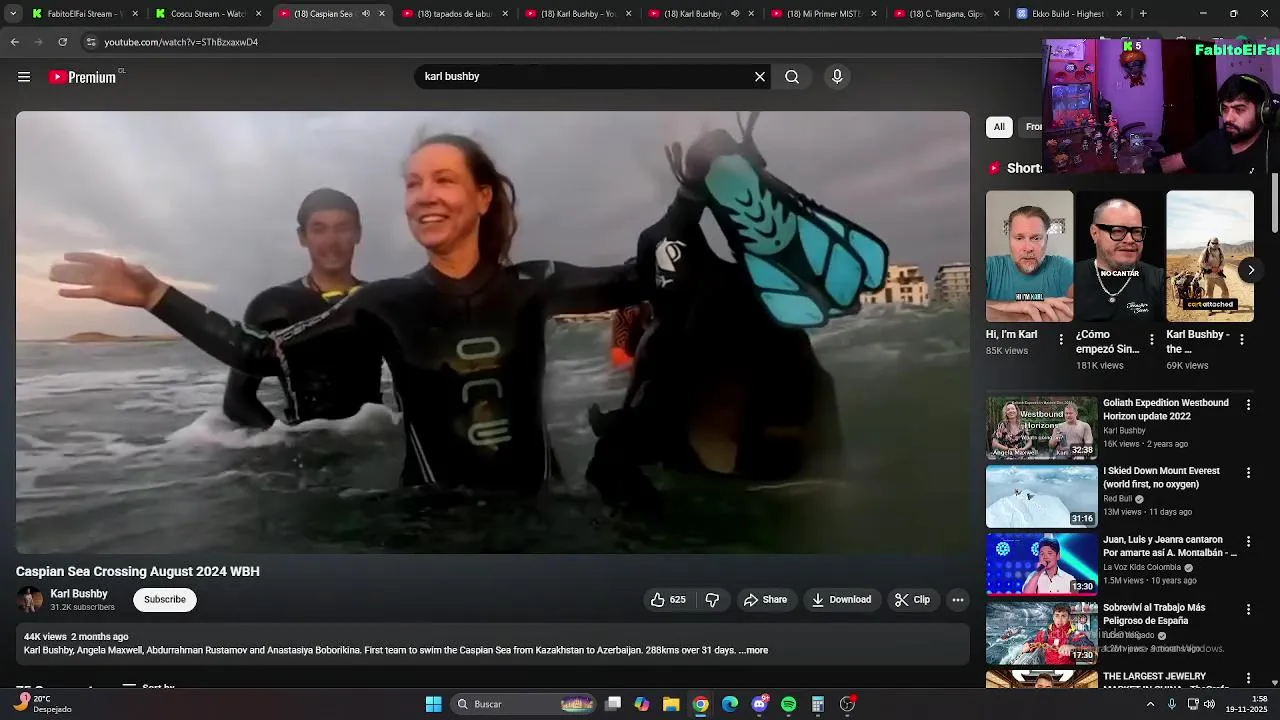
Task: Subscribe to Karl Bushby channel
Action: tap(165, 600)
